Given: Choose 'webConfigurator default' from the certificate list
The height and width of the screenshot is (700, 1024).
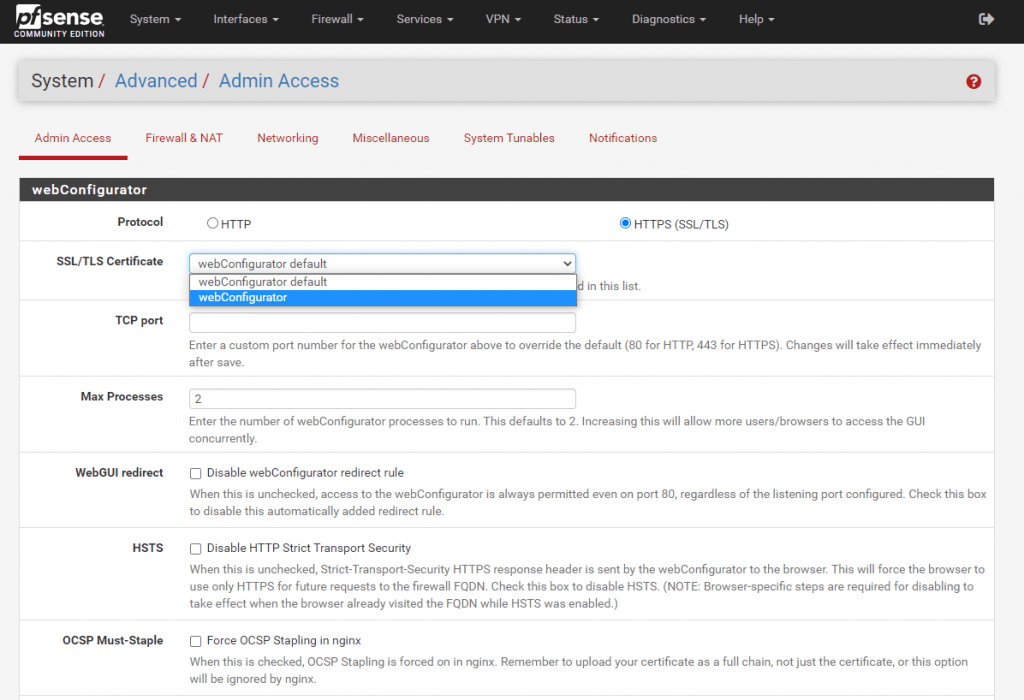Looking at the screenshot, I should [x=383, y=282].
